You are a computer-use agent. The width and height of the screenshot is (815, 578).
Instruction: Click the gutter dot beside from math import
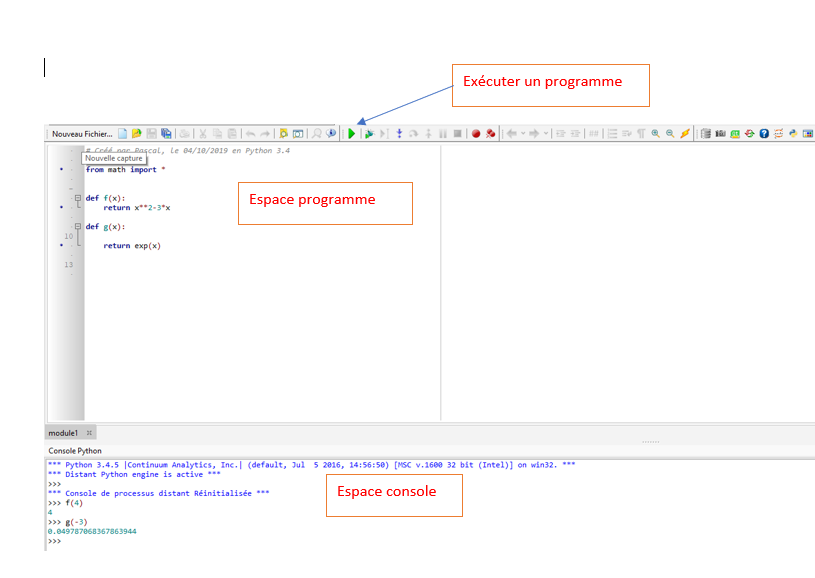(61, 169)
